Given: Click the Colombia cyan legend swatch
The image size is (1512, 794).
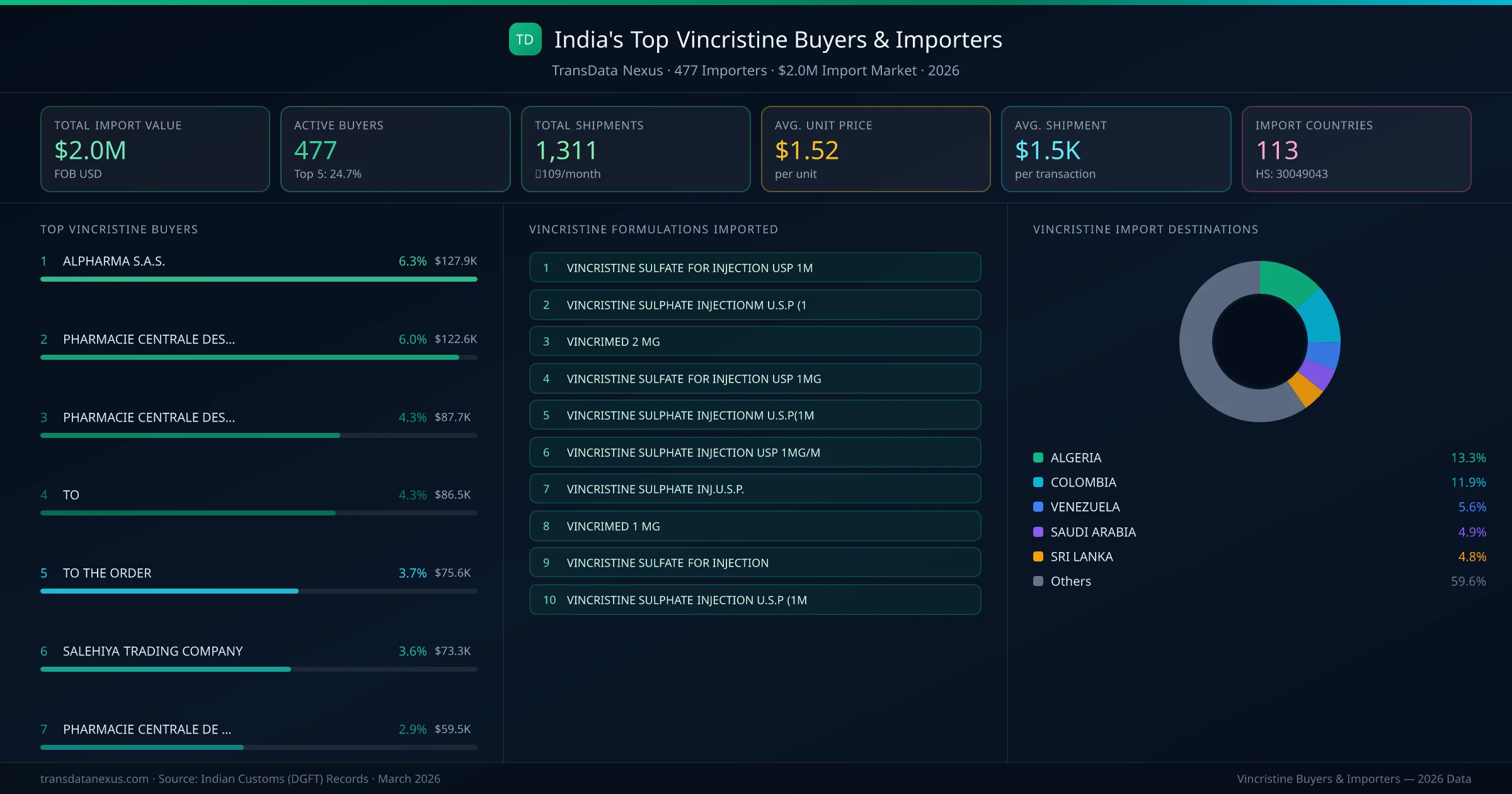Looking at the screenshot, I should click(1038, 482).
